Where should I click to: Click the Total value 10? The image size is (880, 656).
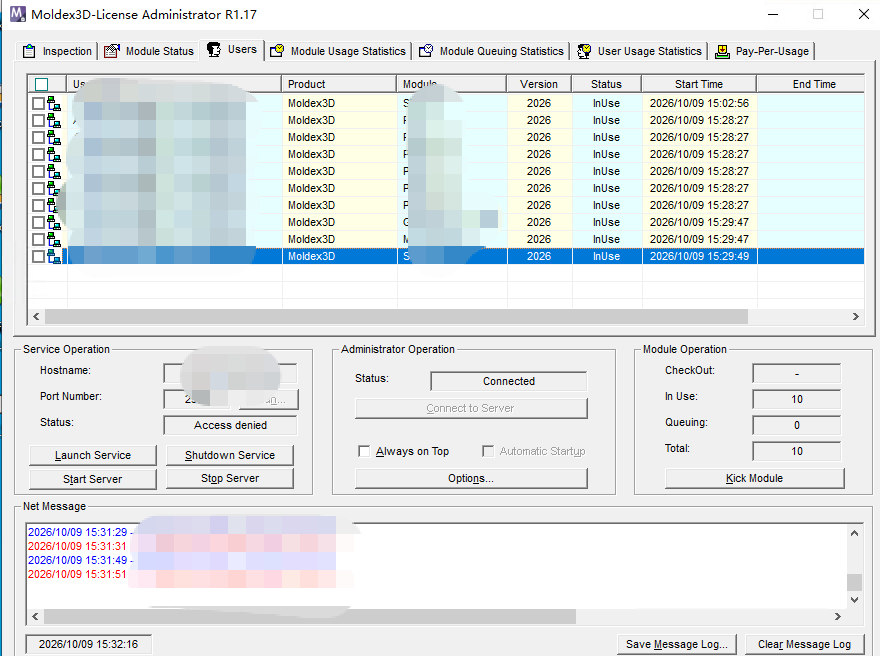797,451
